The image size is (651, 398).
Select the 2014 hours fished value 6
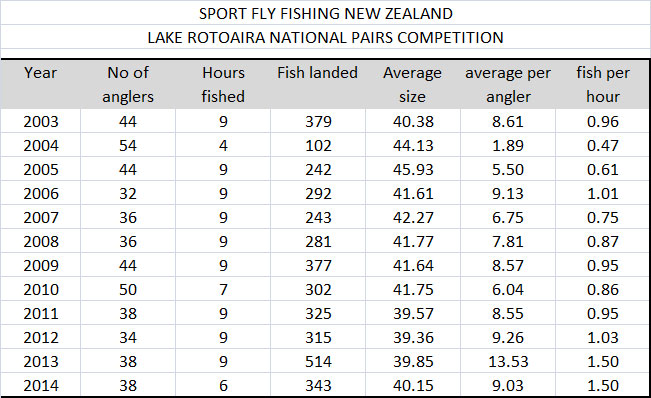click(223, 385)
